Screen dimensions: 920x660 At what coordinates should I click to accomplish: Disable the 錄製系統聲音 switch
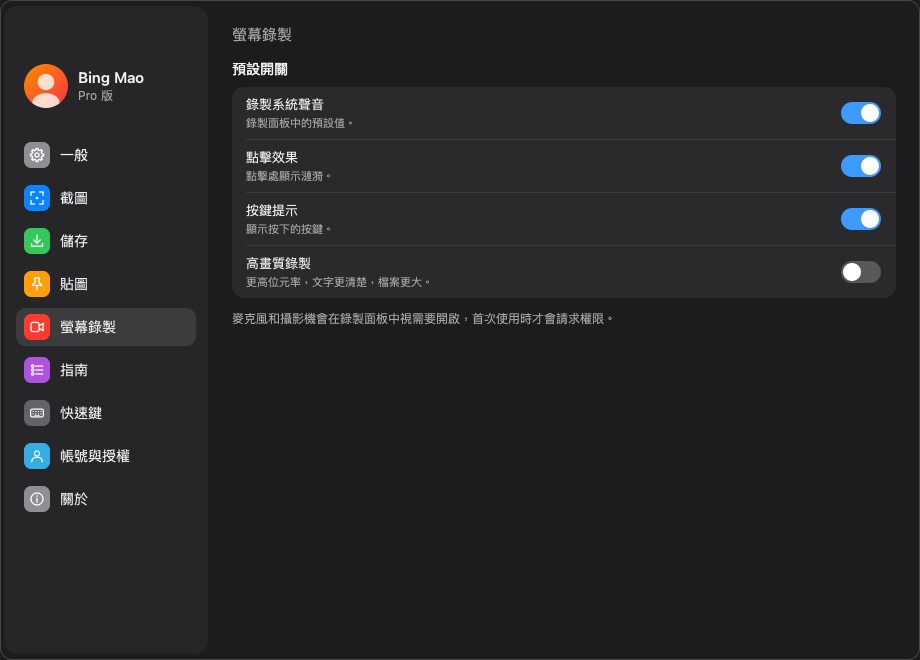point(861,113)
